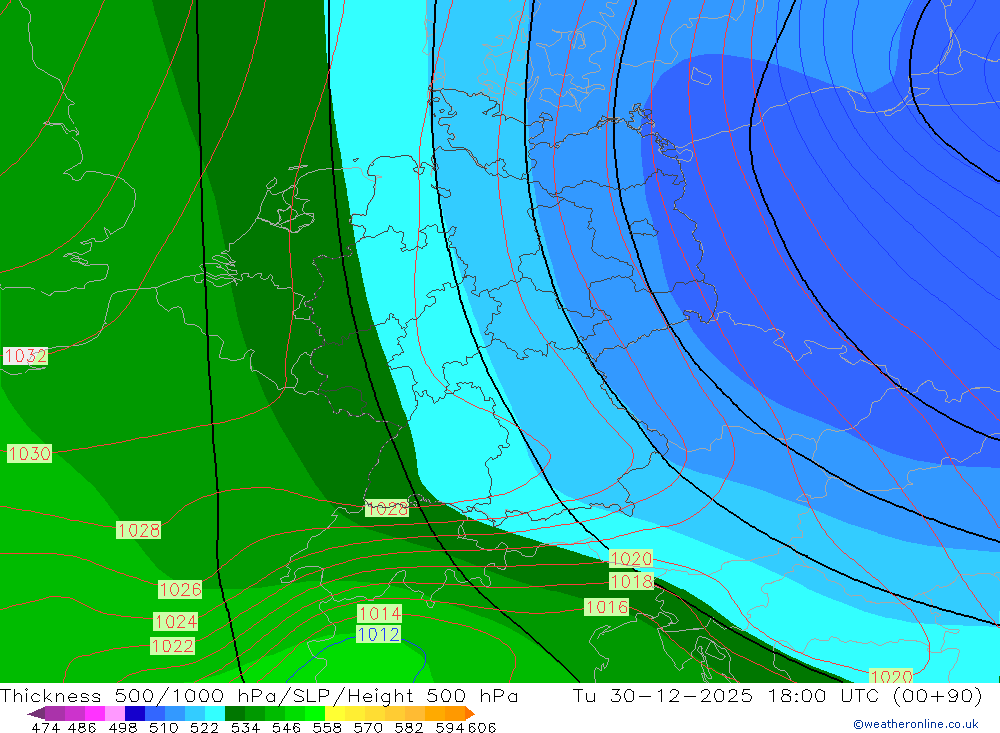
Task: Click legend value 498
Action: click(122, 727)
